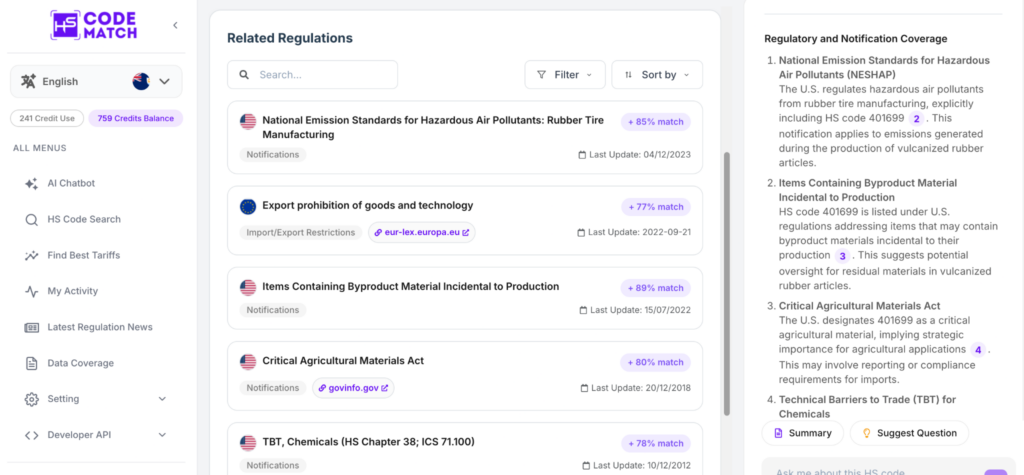This screenshot has width=1024, height=475.
Task: Open the Filter dropdown
Action: tap(565, 74)
